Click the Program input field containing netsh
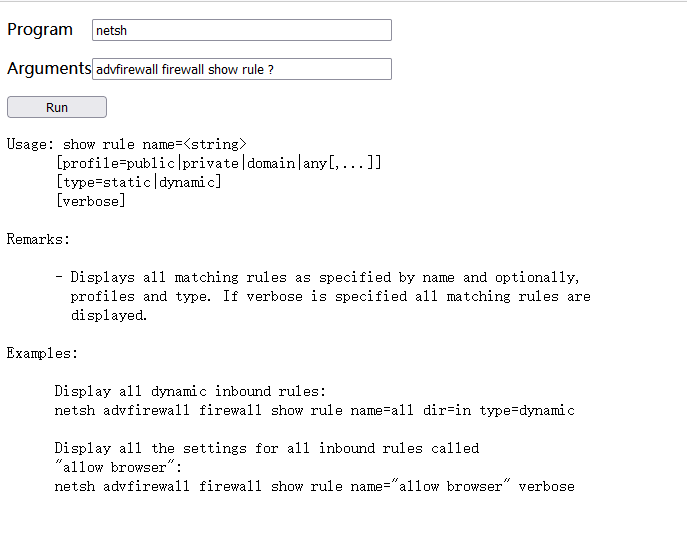687x547 pixels. click(240, 30)
